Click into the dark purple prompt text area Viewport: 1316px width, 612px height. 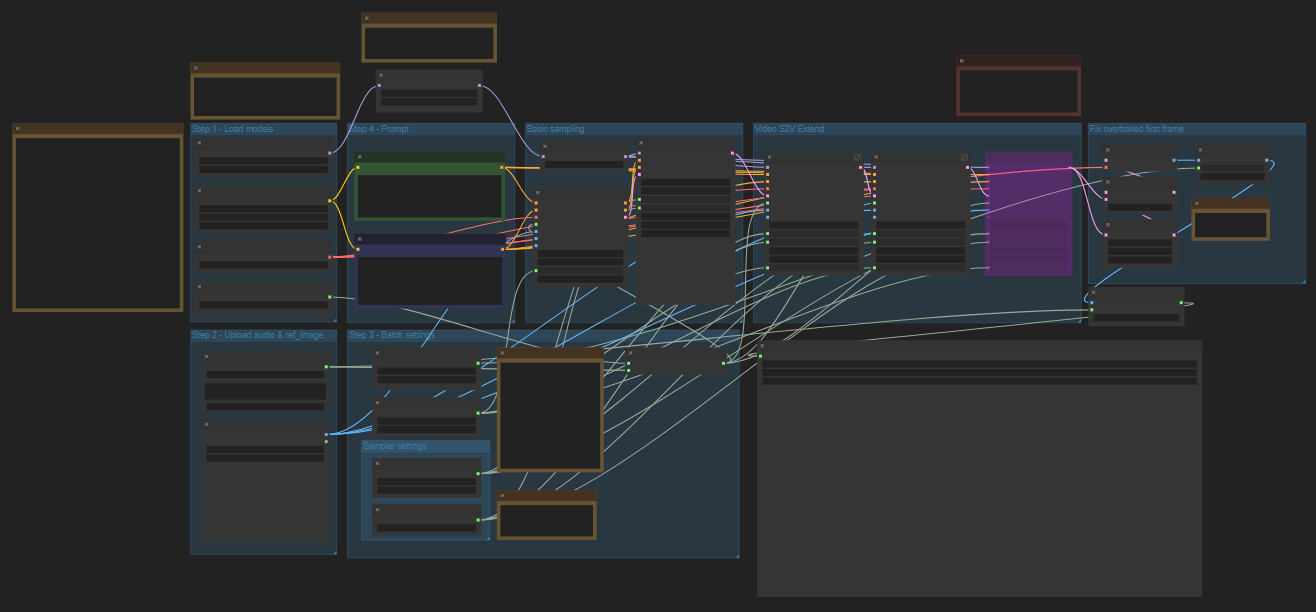[x=430, y=281]
